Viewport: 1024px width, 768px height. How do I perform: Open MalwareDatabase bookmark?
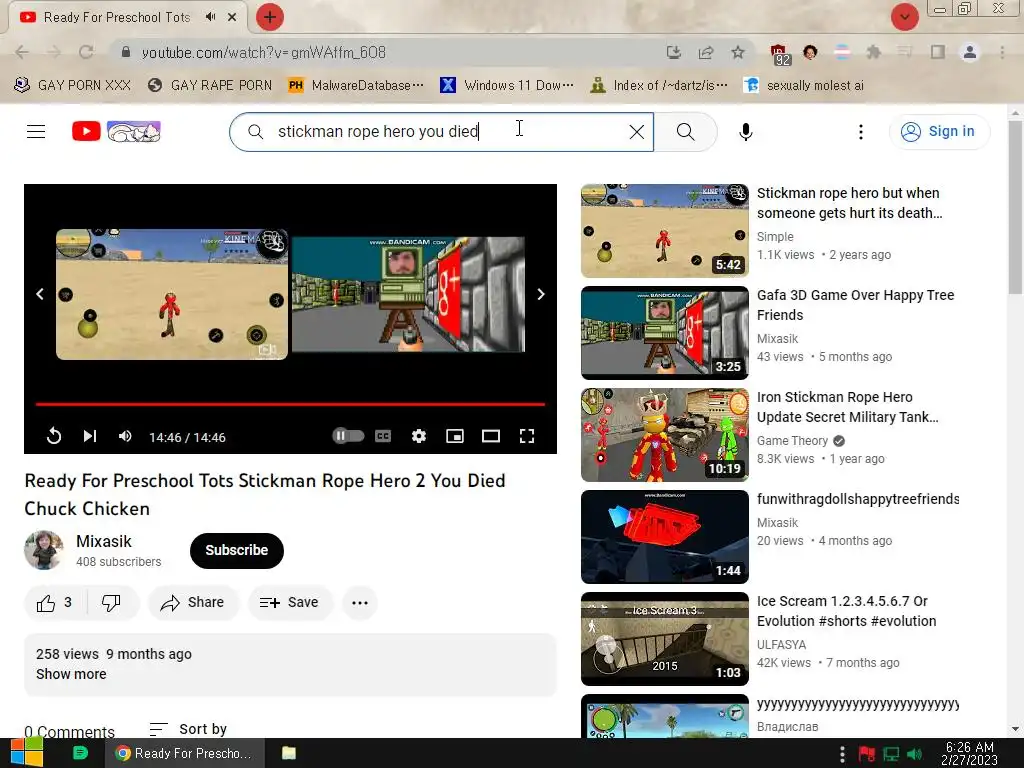pos(356,86)
